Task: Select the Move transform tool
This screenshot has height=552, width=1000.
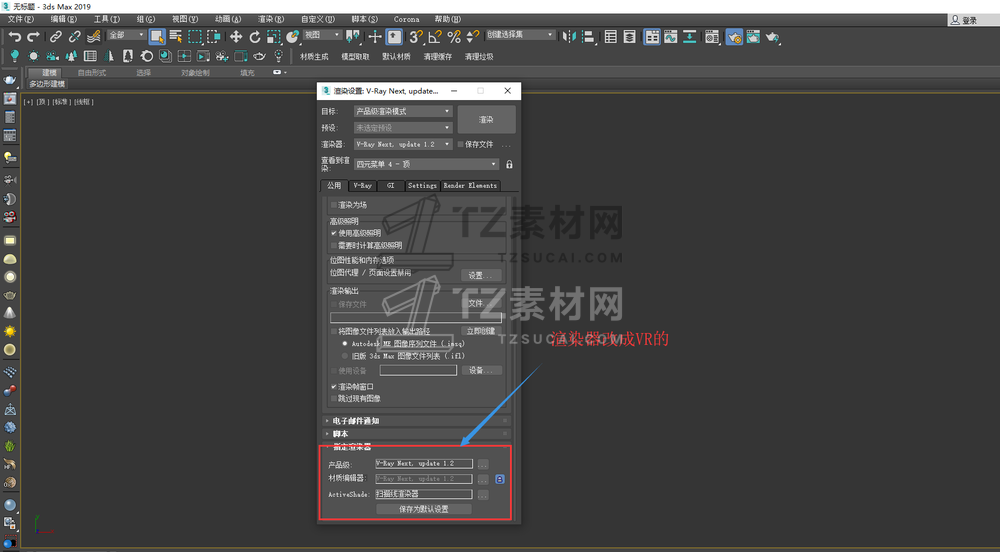Action: click(237, 36)
